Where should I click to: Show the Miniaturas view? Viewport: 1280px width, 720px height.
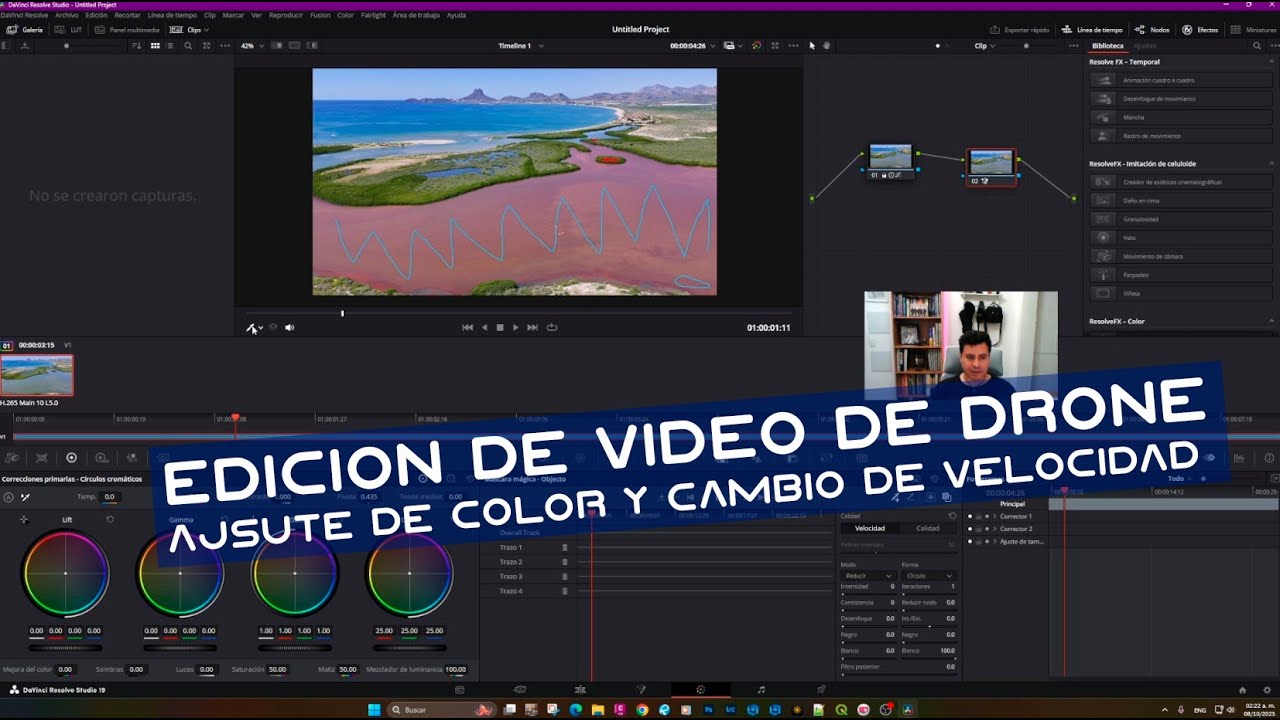point(1254,30)
